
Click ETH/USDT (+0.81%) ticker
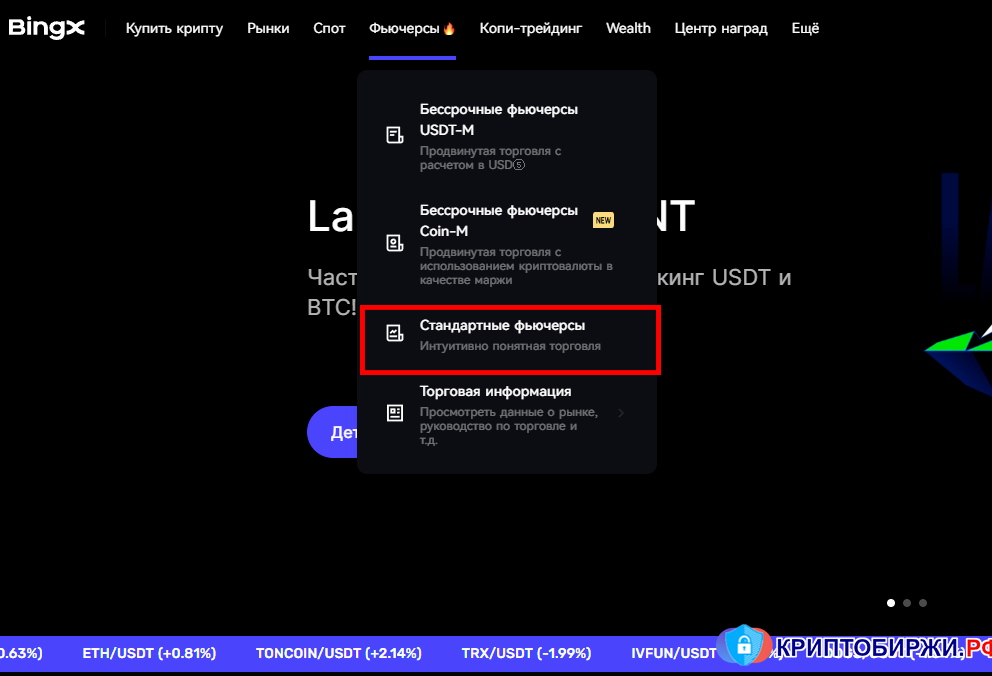(149, 653)
